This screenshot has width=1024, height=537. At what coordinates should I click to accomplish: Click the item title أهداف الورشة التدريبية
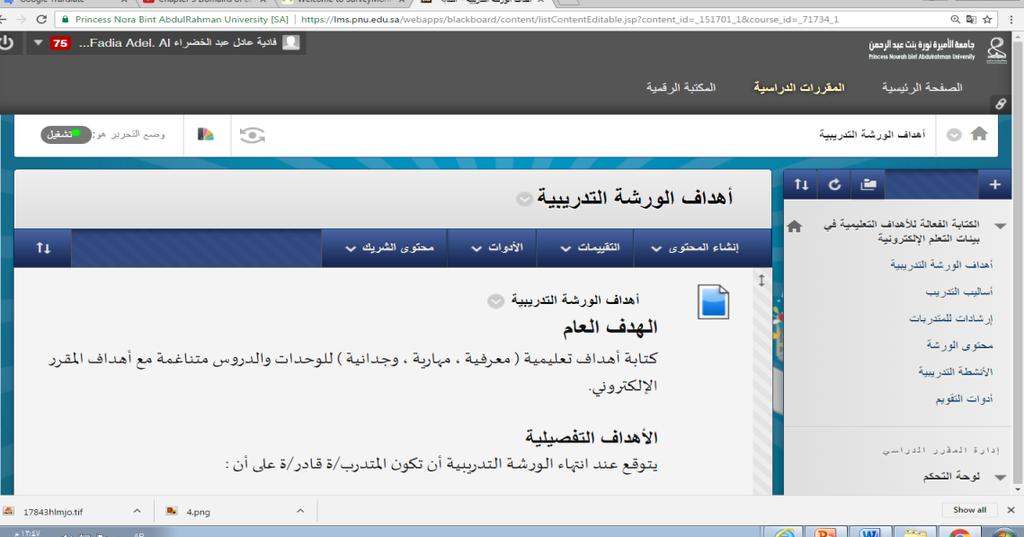coord(575,300)
